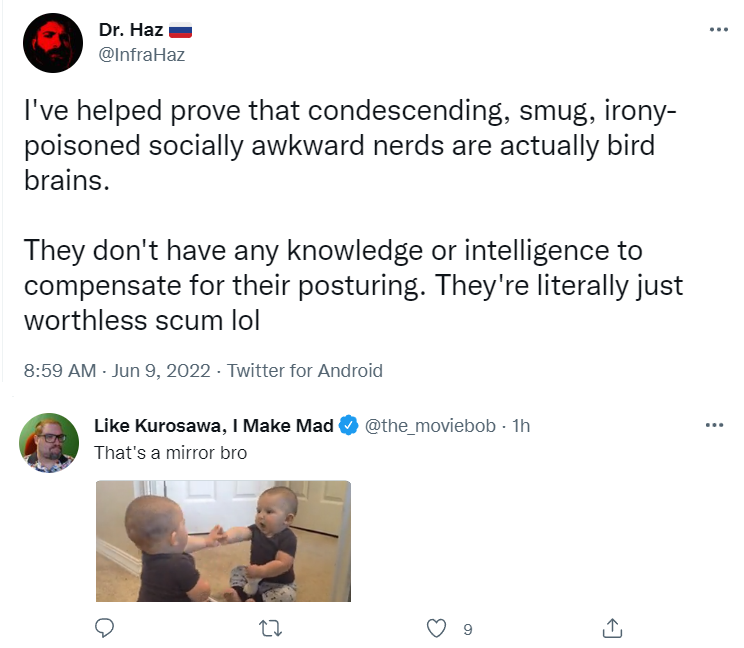Click the like count of 9

pyautogui.click(x=467, y=629)
